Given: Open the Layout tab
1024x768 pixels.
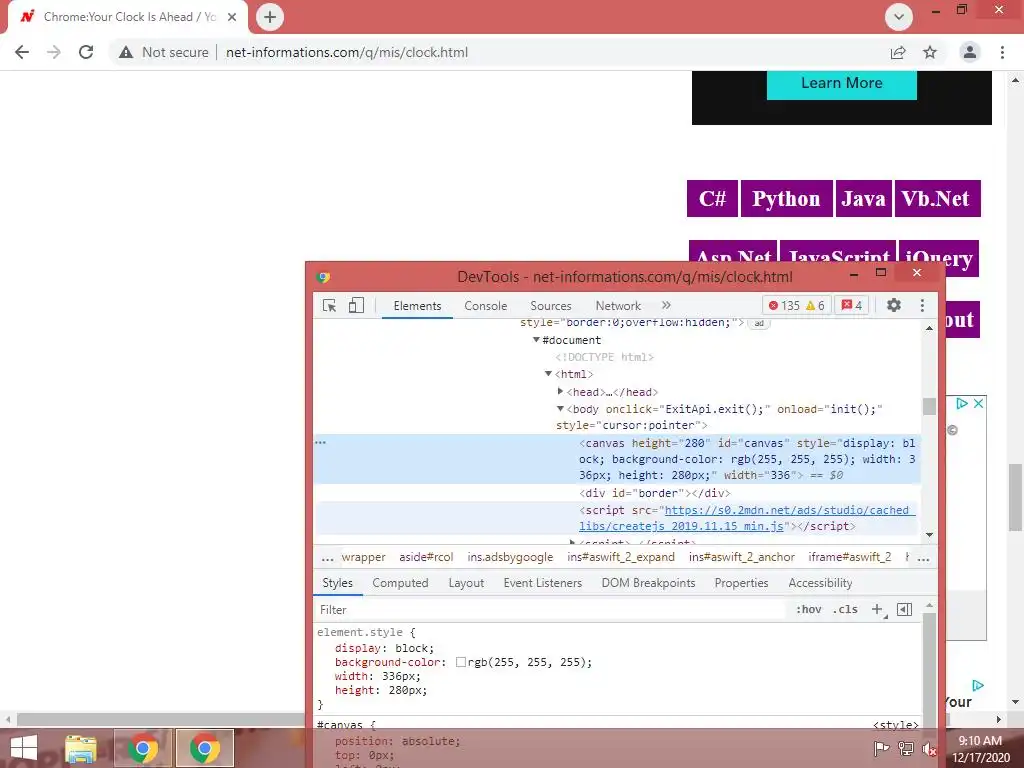Looking at the screenshot, I should (x=466, y=583).
